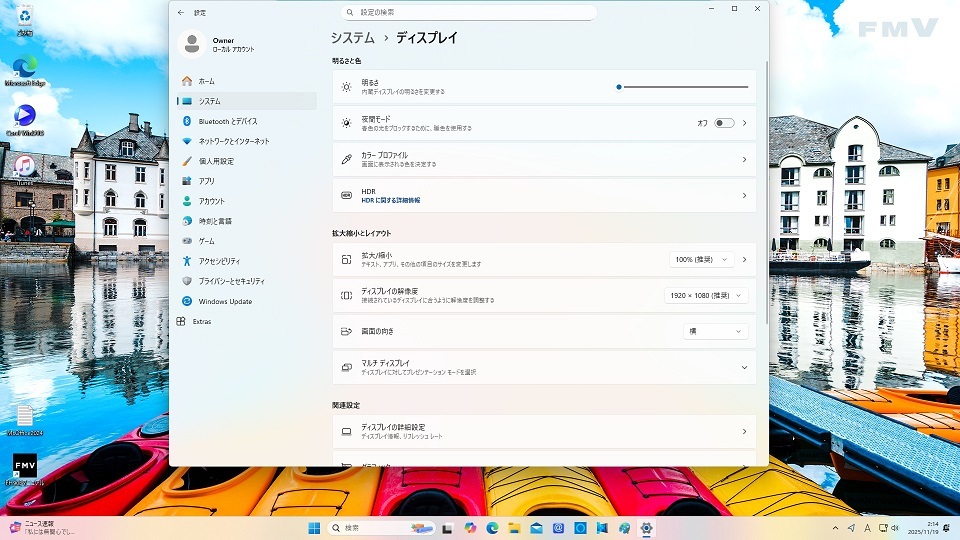The height and width of the screenshot is (540, 960).
Task: Click システム in the breadcrumb header
Action: 353,38
